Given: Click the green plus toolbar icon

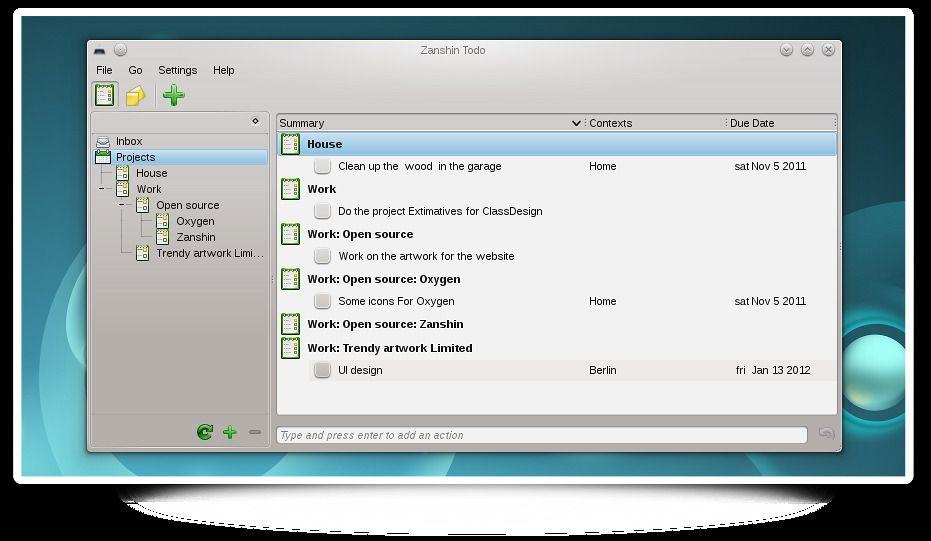Looking at the screenshot, I should (173, 95).
